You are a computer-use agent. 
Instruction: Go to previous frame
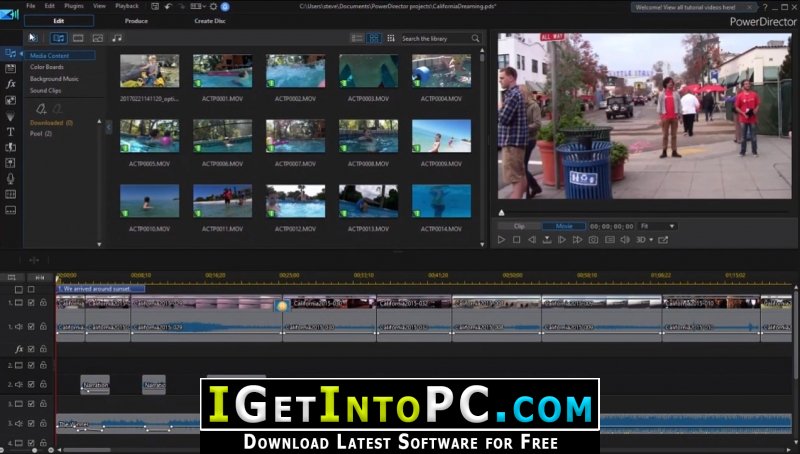pyautogui.click(x=532, y=240)
